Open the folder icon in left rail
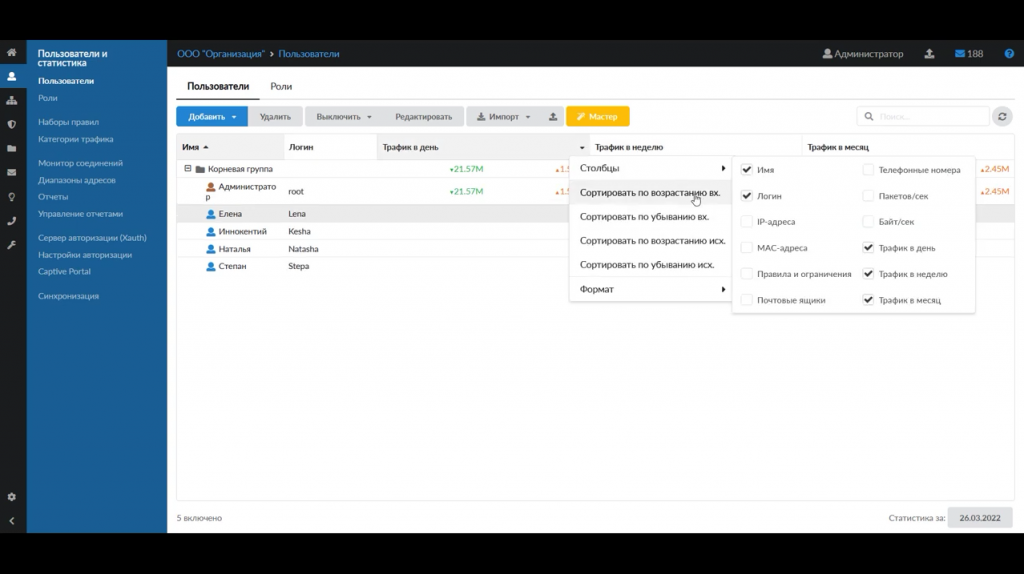The image size is (1024, 574). click(12, 148)
